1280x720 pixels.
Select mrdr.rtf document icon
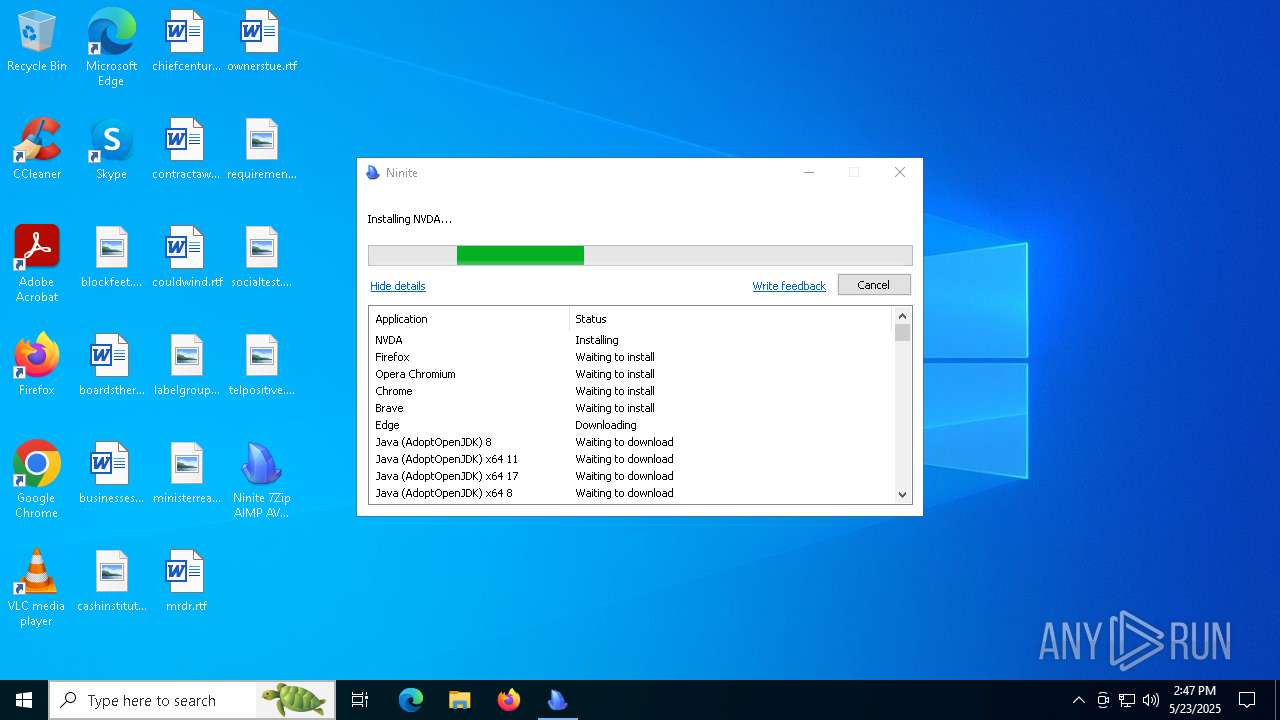[x=186, y=582]
